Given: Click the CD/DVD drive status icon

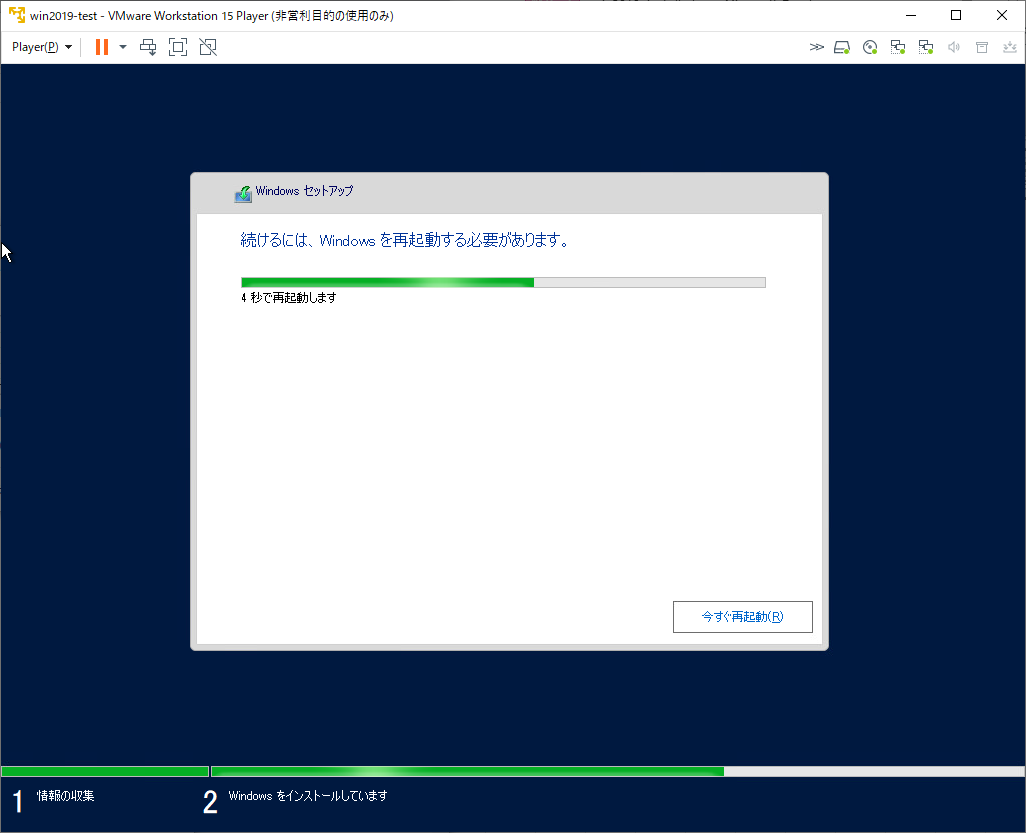Looking at the screenshot, I should 869,47.
